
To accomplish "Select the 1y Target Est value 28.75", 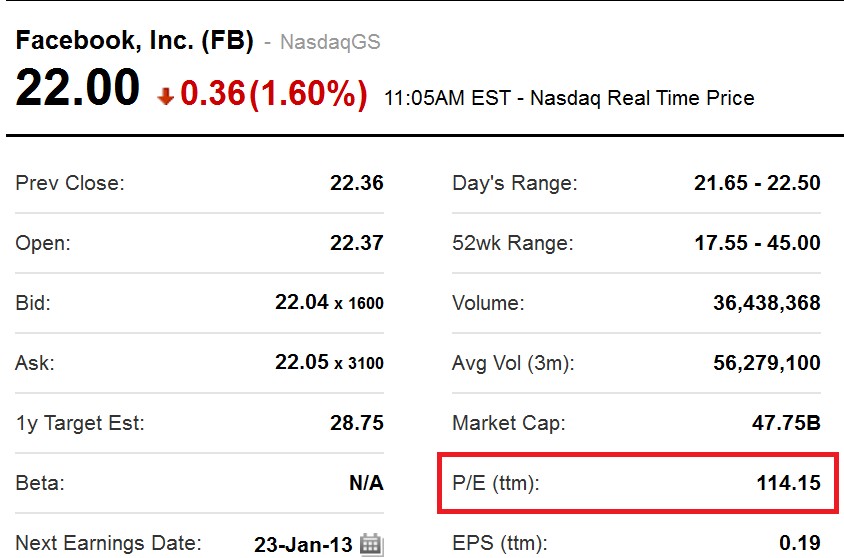I will coord(357,423).
